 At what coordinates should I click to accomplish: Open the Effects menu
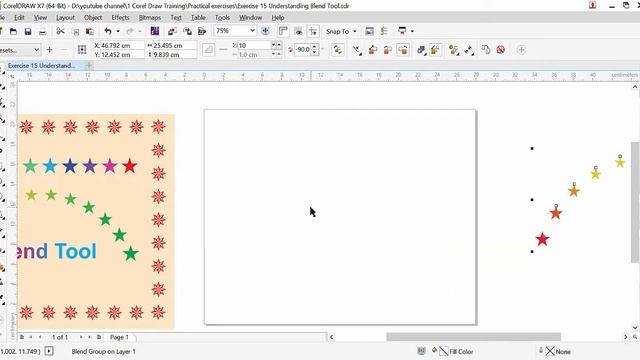pos(120,18)
